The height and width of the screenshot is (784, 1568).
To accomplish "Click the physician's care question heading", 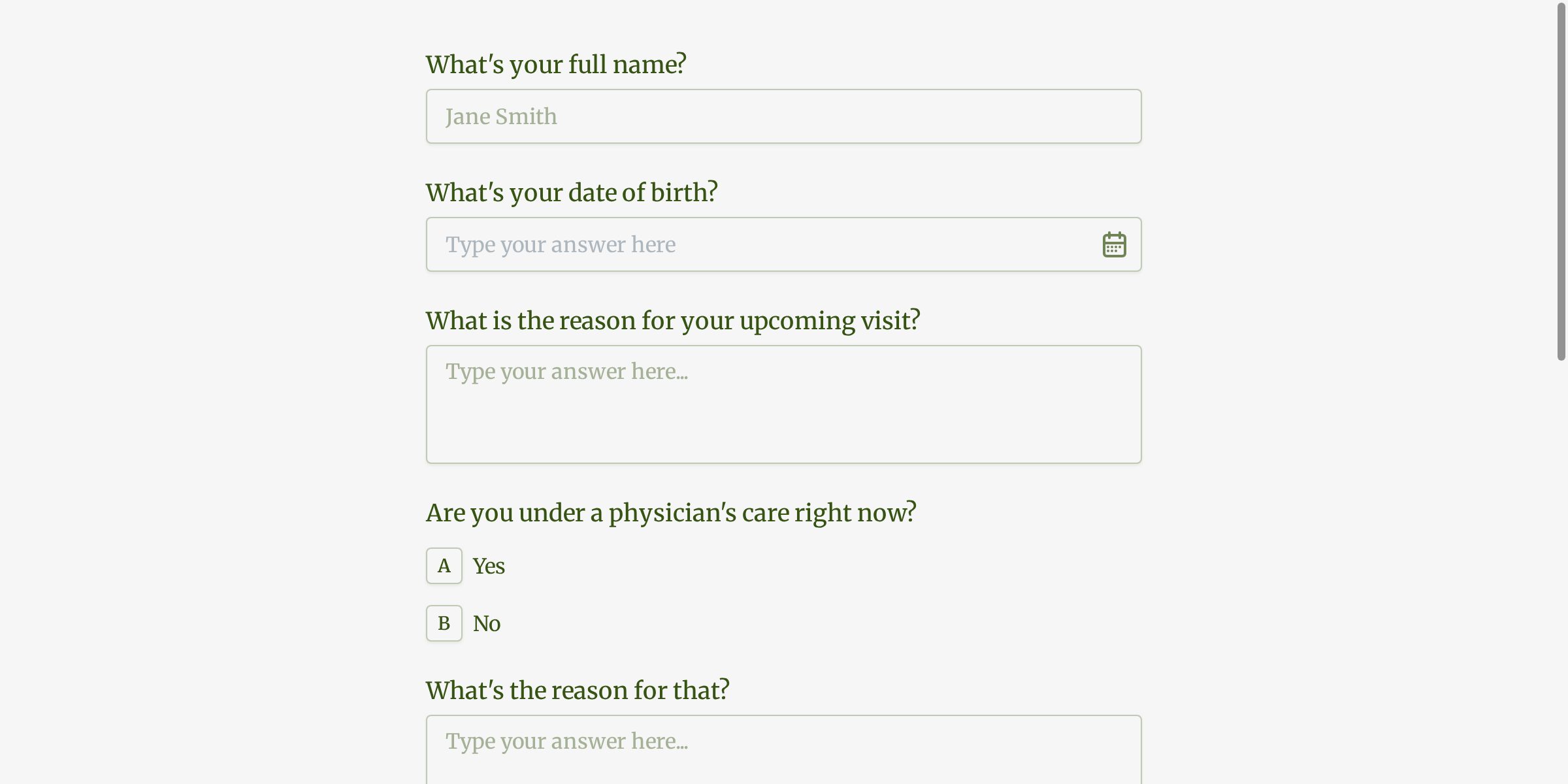I will tap(671, 512).
